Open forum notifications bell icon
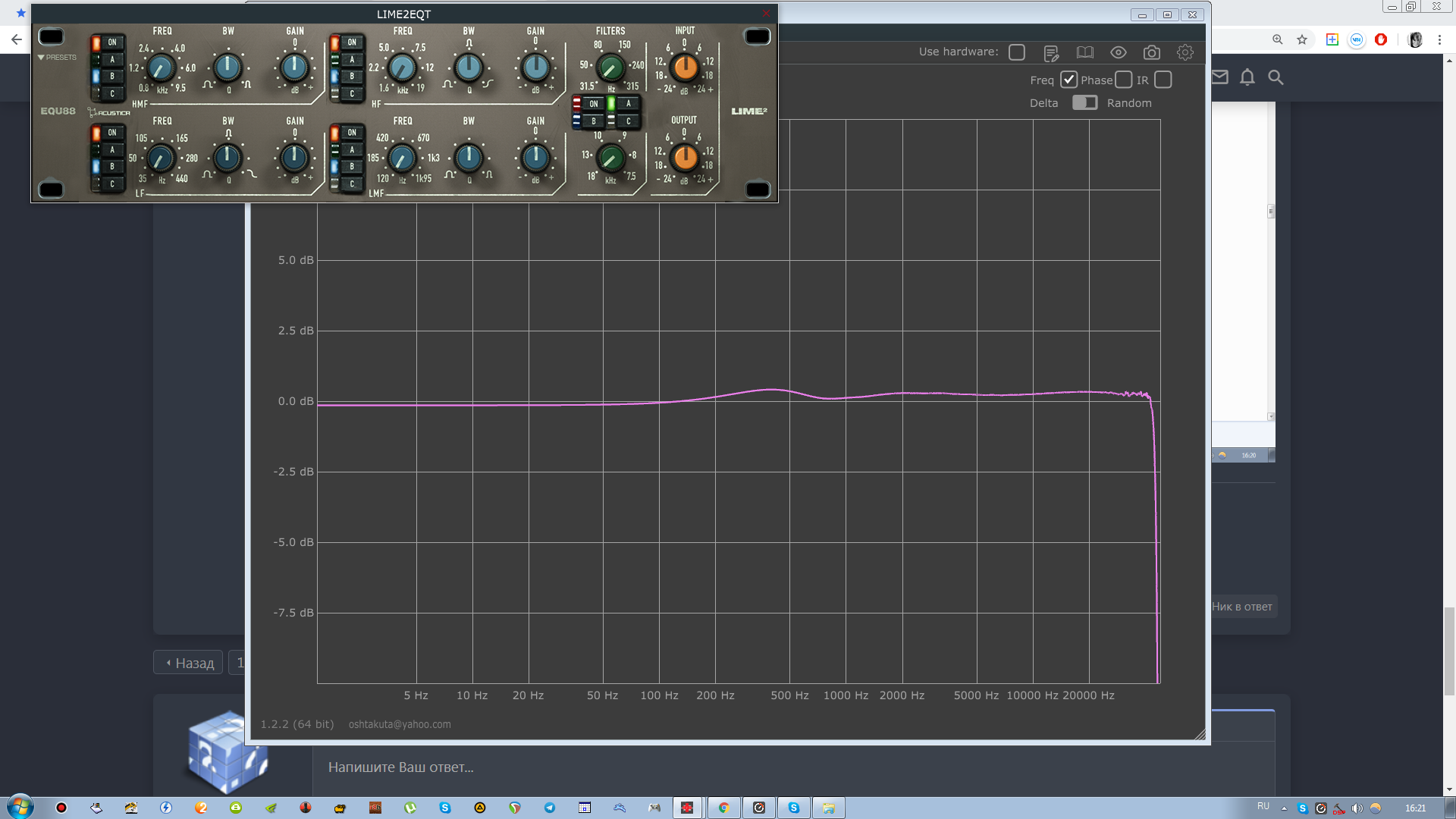Viewport: 1456px width, 819px height. click(x=1247, y=77)
